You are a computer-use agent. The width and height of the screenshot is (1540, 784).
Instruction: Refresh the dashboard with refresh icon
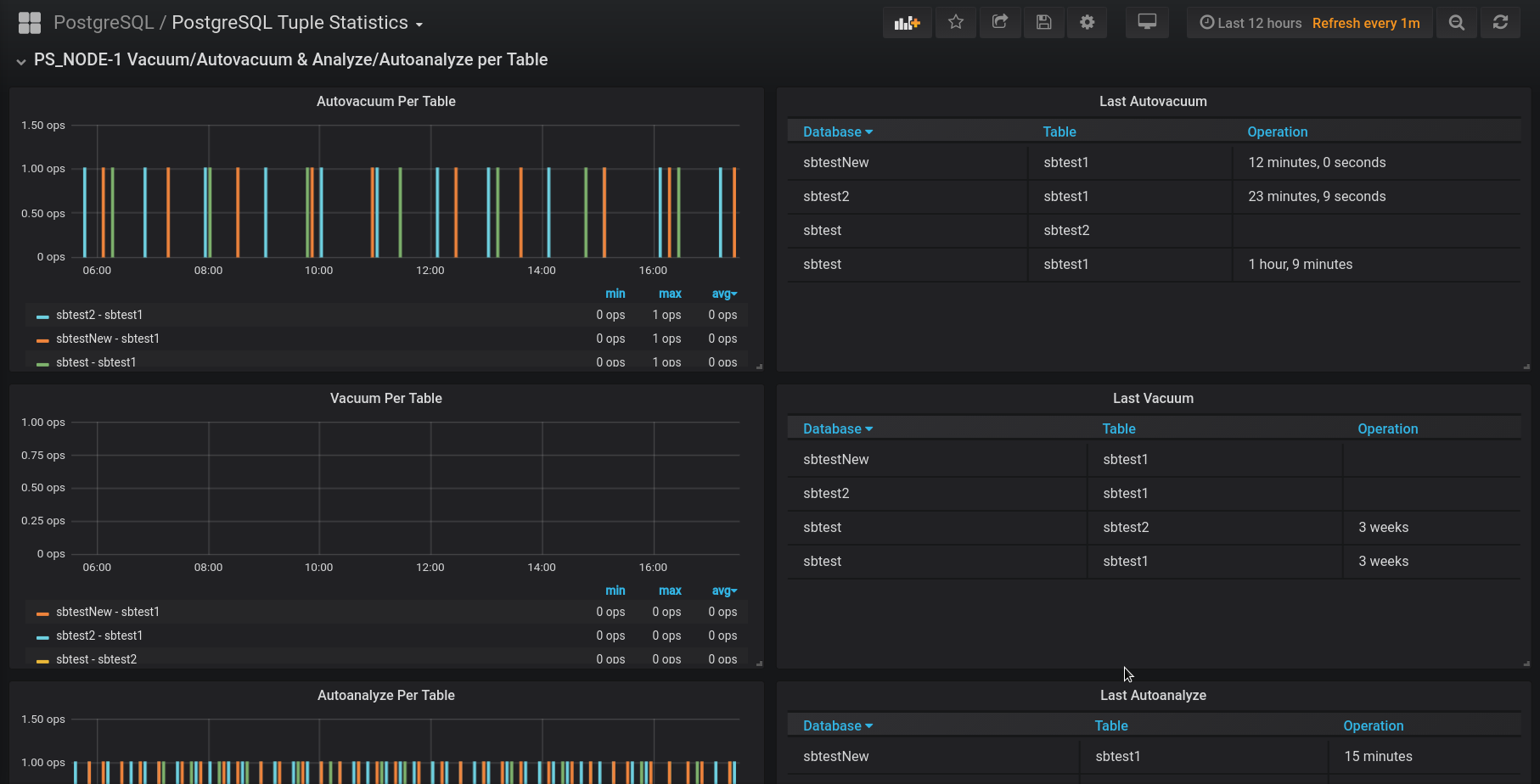pyautogui.click(x=1501, y=23)
